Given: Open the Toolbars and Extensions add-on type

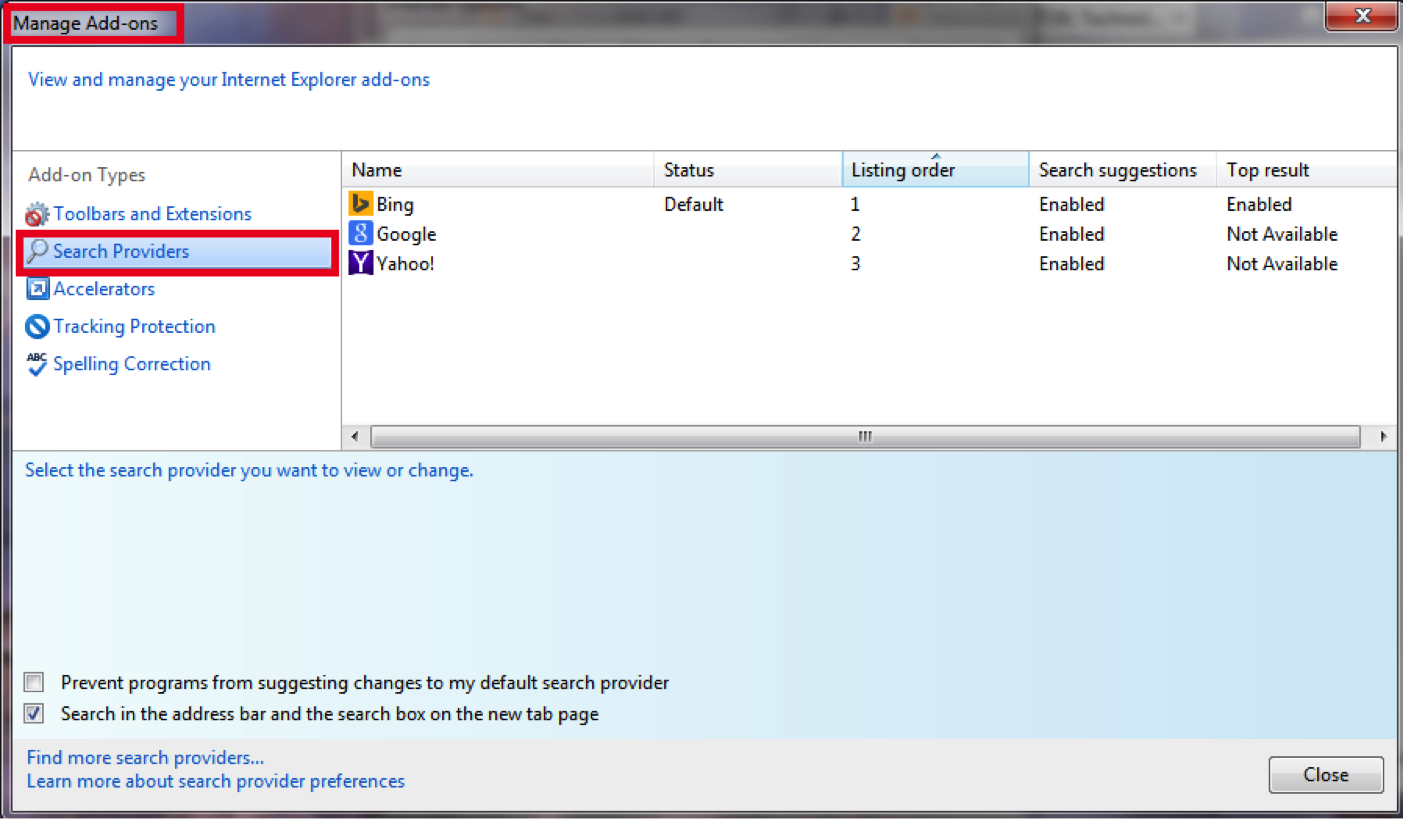Looking at the screenshot, I should (x=152, y=214).
